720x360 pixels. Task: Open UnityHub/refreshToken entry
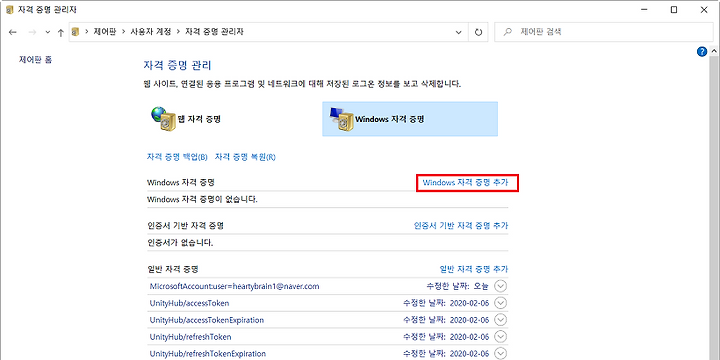(190, 337)
